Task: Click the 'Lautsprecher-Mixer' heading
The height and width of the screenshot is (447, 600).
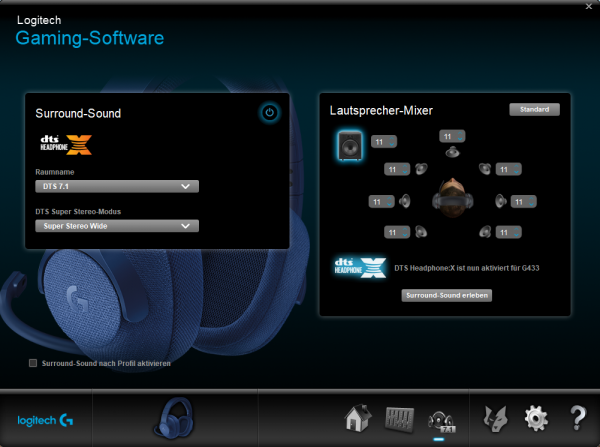Action: point(381,110)
